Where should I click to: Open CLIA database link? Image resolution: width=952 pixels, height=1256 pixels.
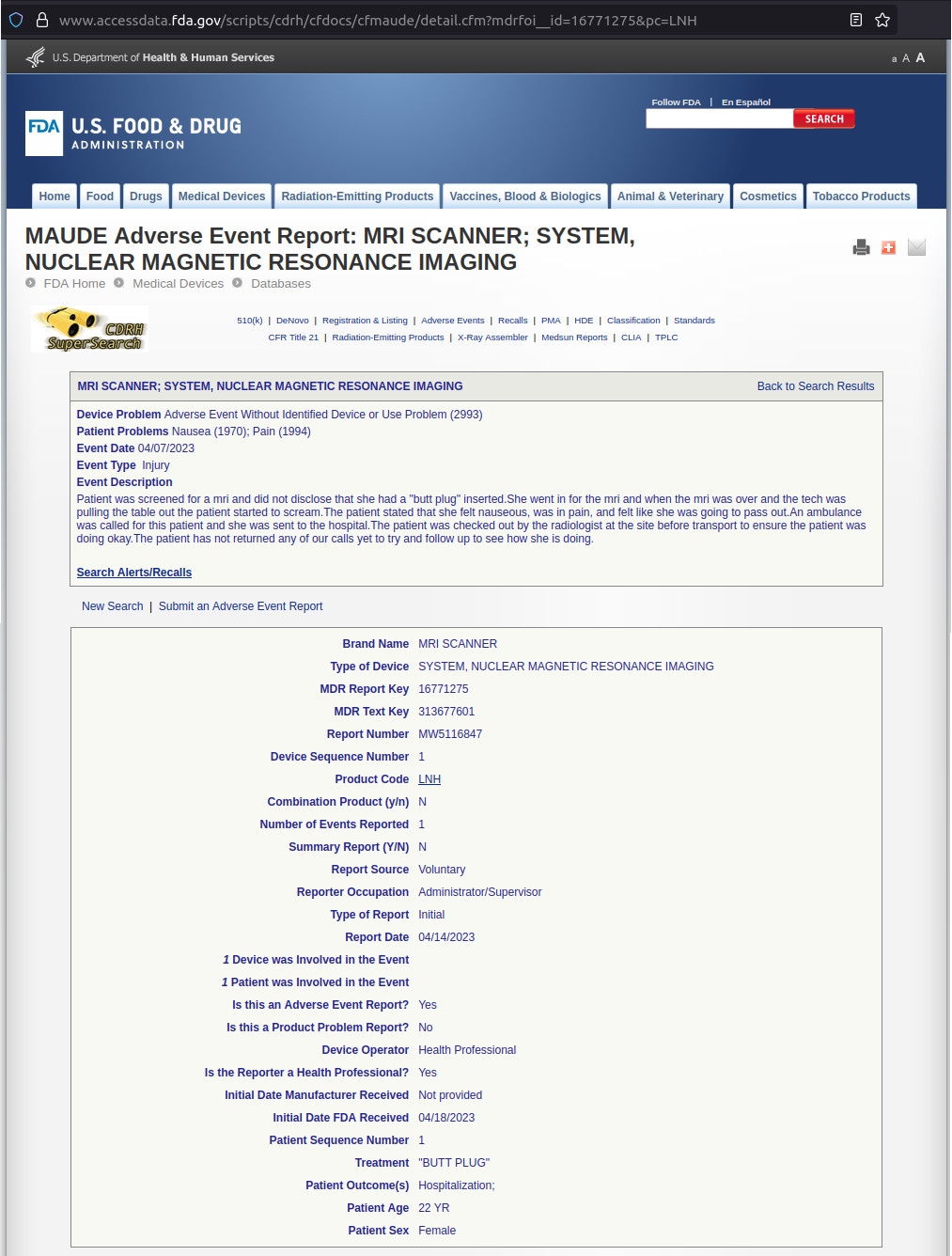[x=631, y=338]
